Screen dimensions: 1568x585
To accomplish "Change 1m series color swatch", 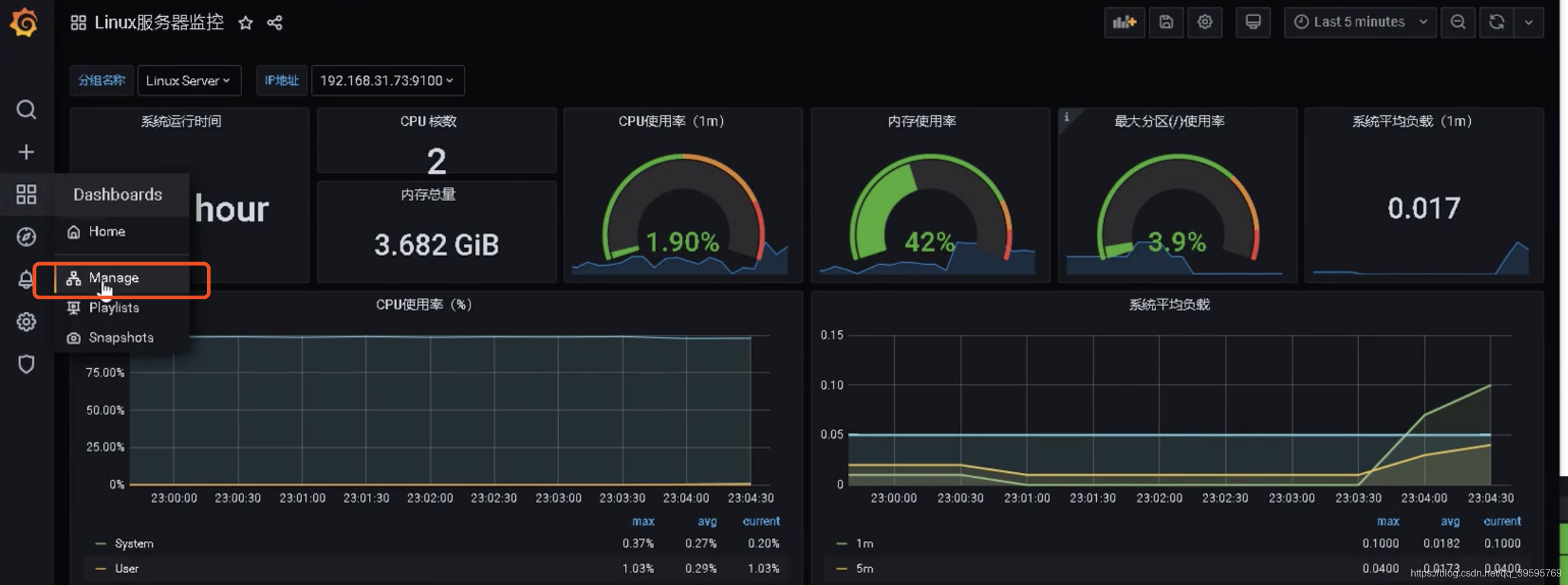I will [842, 543].
